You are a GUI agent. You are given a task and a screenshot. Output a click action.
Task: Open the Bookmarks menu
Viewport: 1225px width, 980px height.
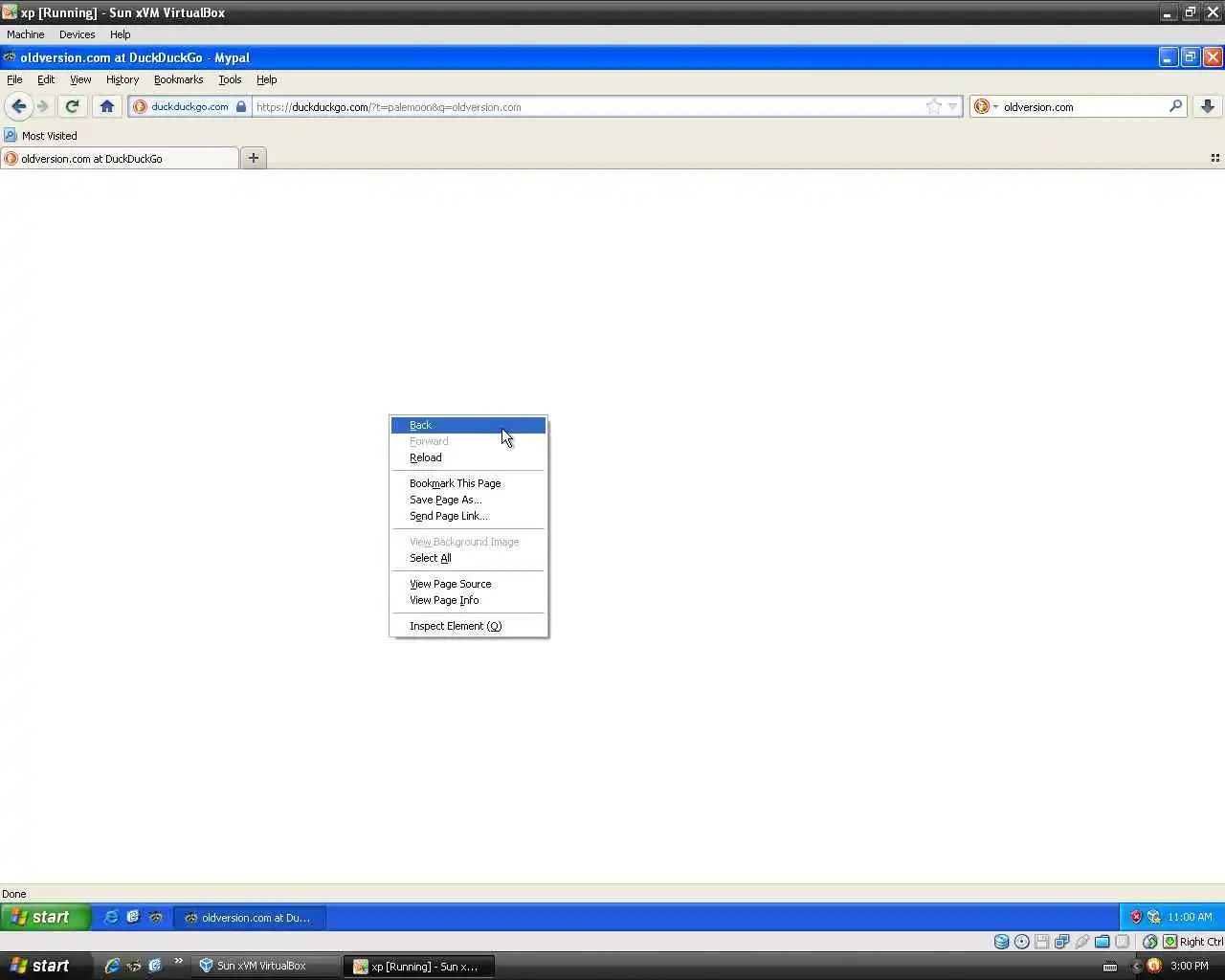pos(178,79)
